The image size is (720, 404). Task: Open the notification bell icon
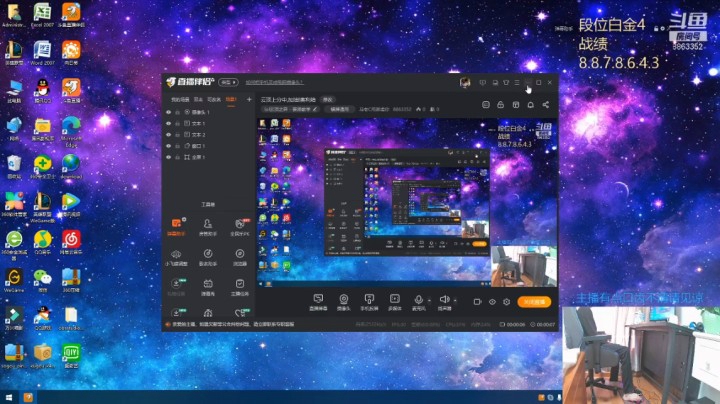[530, 105]
